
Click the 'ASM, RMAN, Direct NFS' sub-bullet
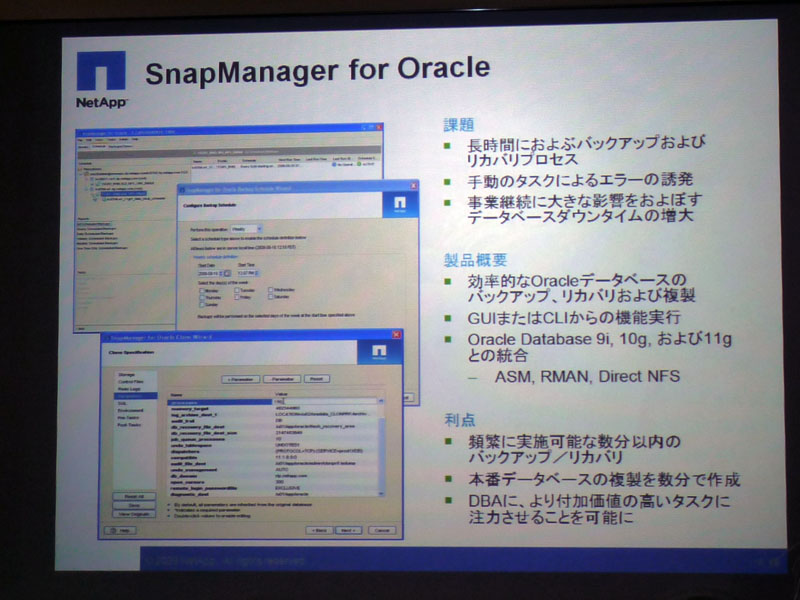tap(587, 377)
